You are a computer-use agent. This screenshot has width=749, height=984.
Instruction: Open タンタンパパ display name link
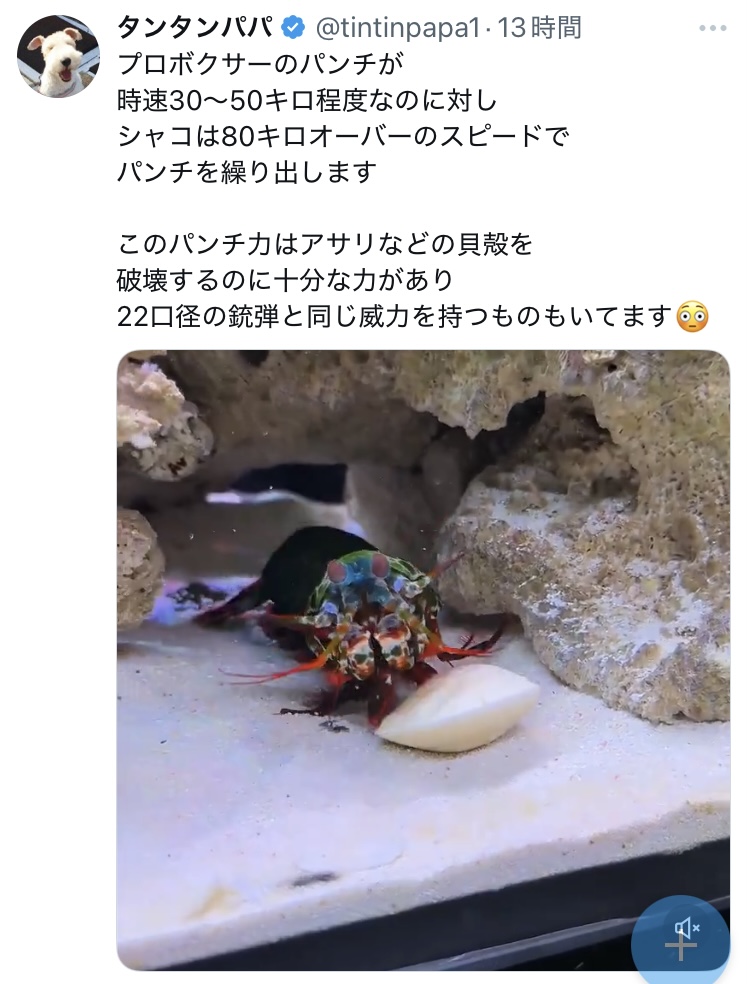point(196,28)
